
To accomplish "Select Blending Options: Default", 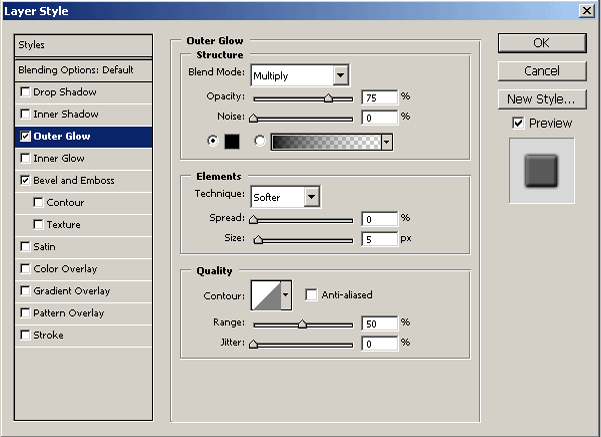I will pyautogui.click(x=76, y=70).
